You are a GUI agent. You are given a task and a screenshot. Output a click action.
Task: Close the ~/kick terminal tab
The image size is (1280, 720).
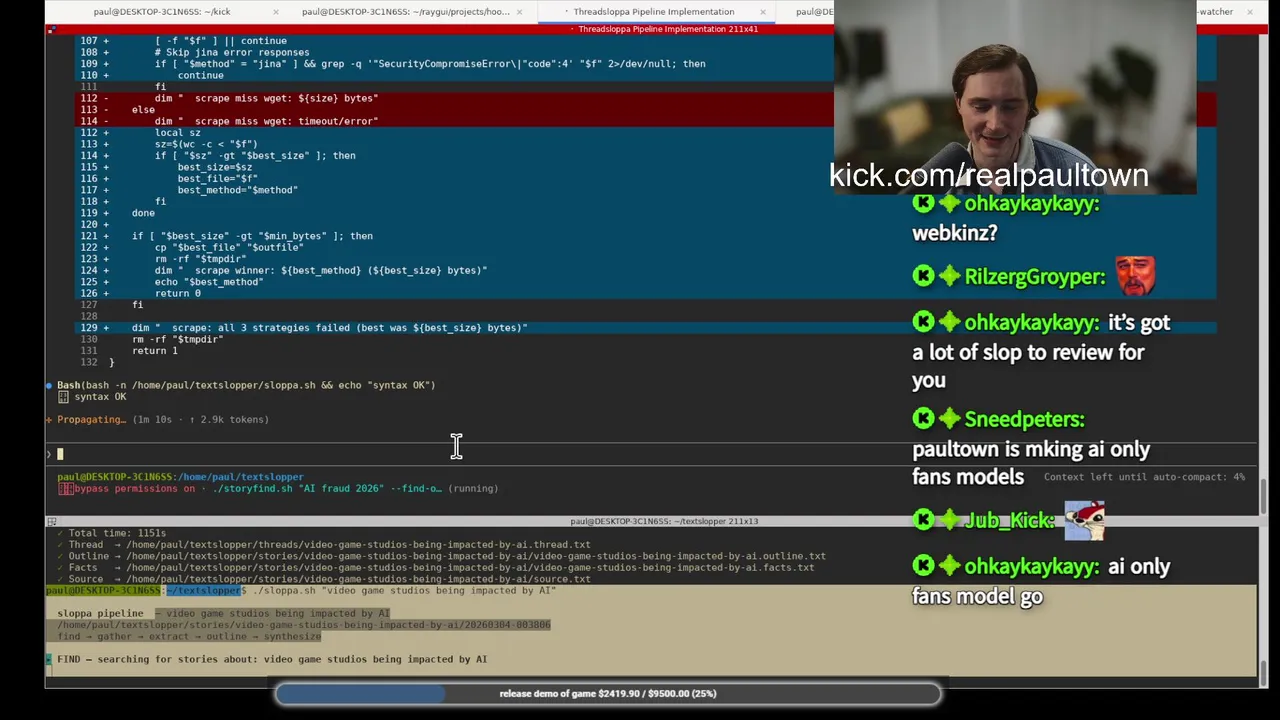pos(278,11)
